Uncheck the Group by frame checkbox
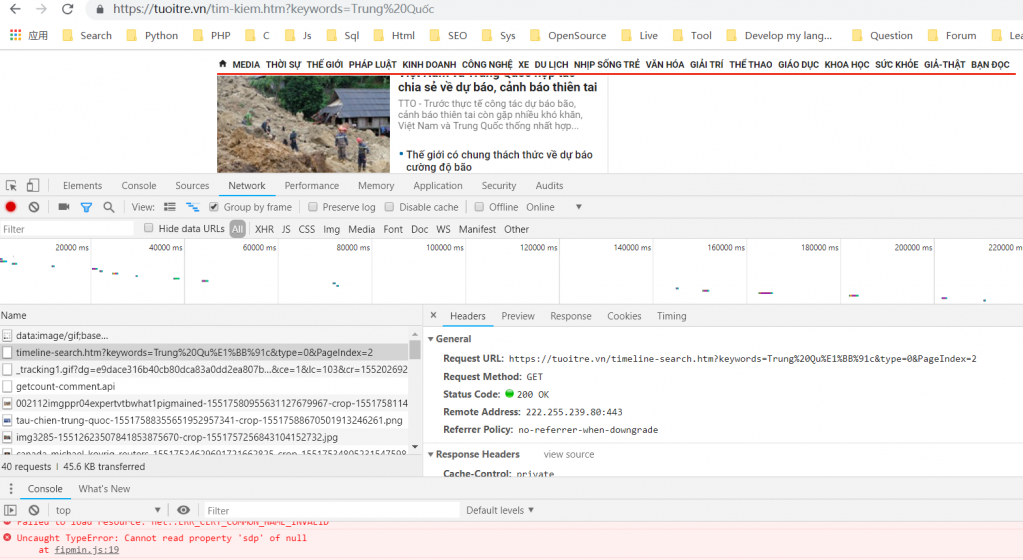Screen dimensions: 1023x560 214,207
